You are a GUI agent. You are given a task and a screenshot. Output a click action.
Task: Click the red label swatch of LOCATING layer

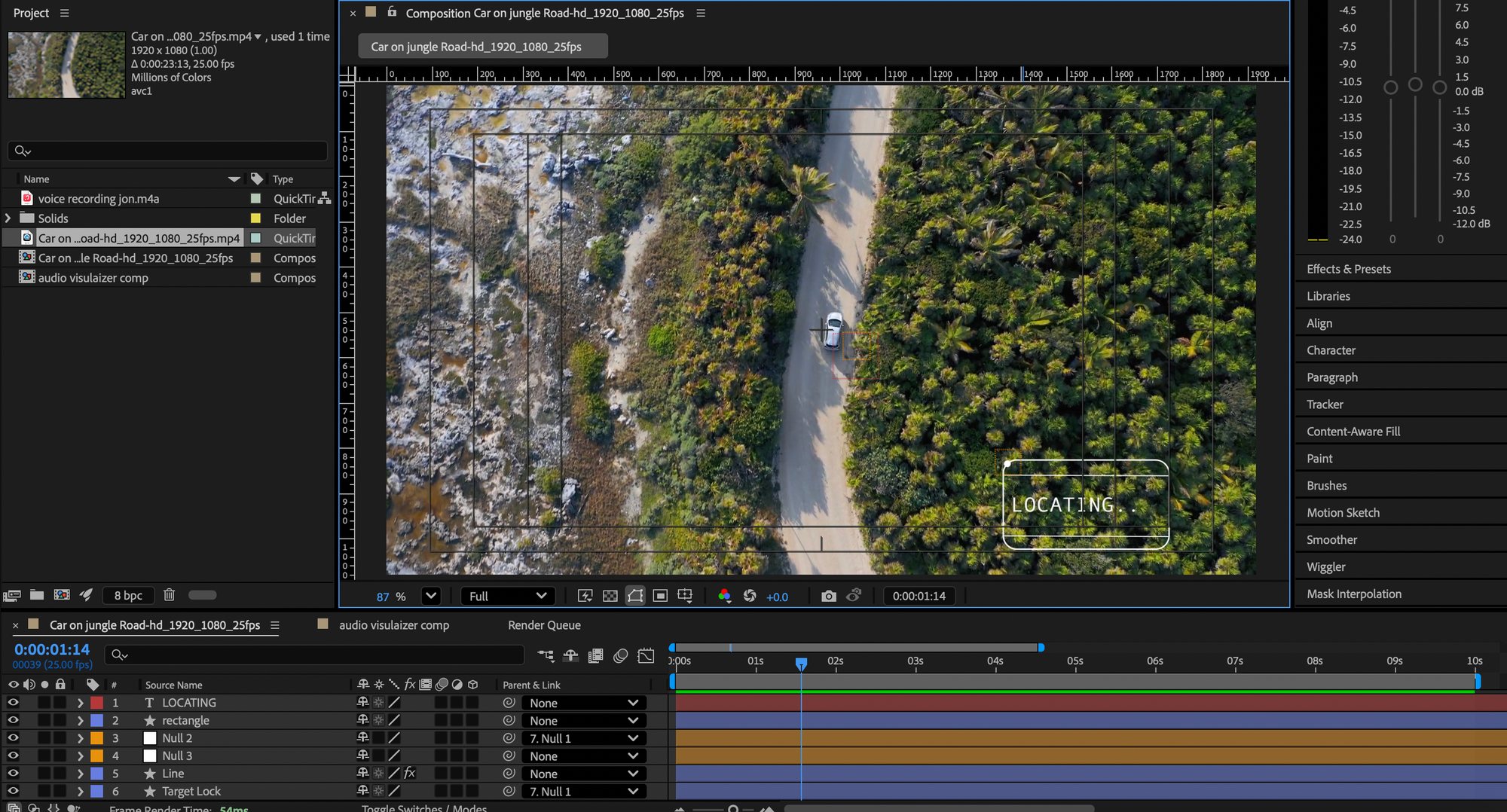[x=96, y=702]
